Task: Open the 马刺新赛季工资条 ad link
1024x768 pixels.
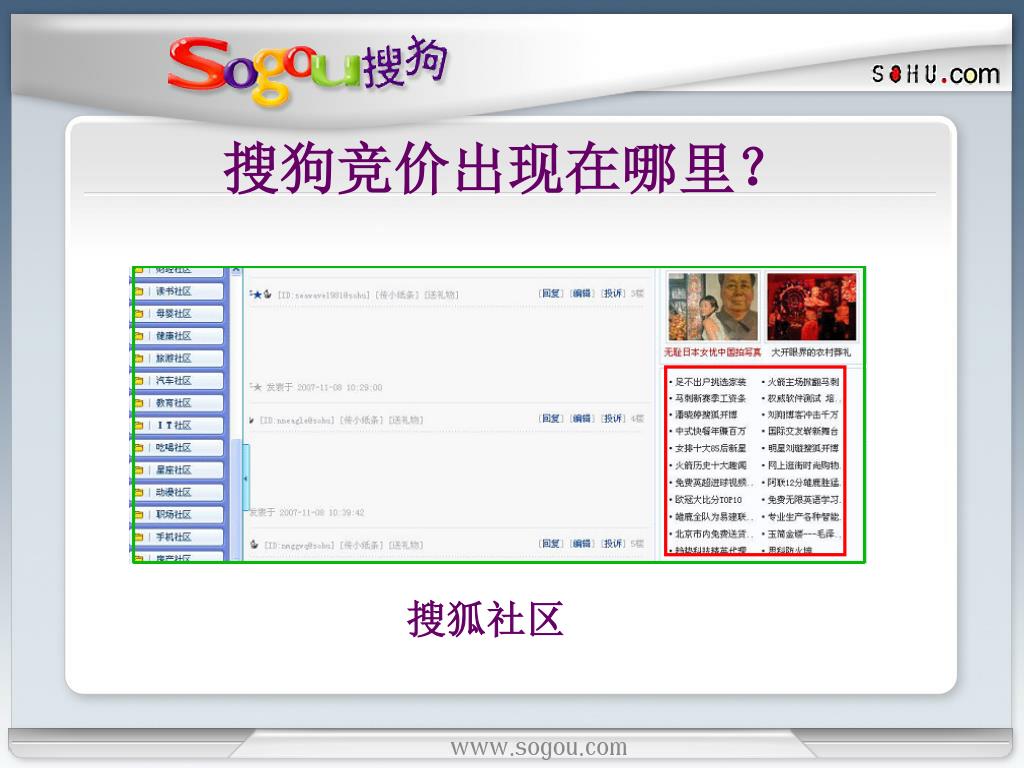Action: pyautogui.click(x=711, y=398)
